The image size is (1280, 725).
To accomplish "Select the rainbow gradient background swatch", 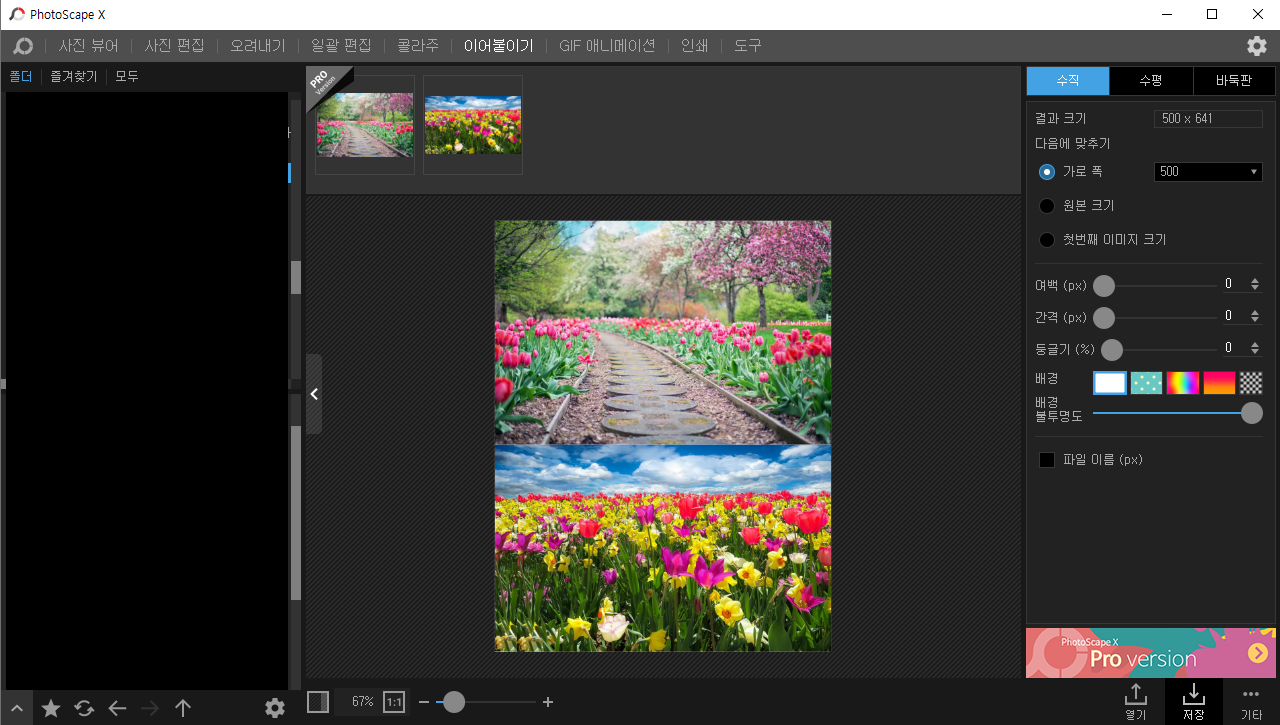I will pos(1182,382).
